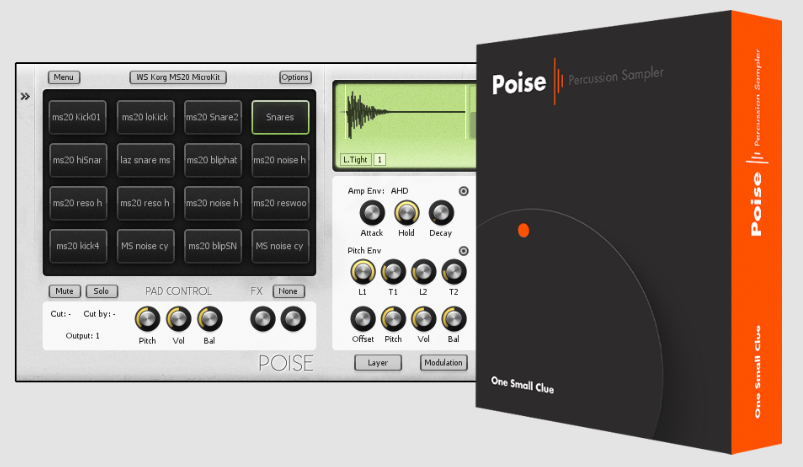Image resolution: width=803 pixels, height=467 pixels.
Task: Open the Amp Env AHD mode selector
Action: pyautogui.click(x=399, y=191)
